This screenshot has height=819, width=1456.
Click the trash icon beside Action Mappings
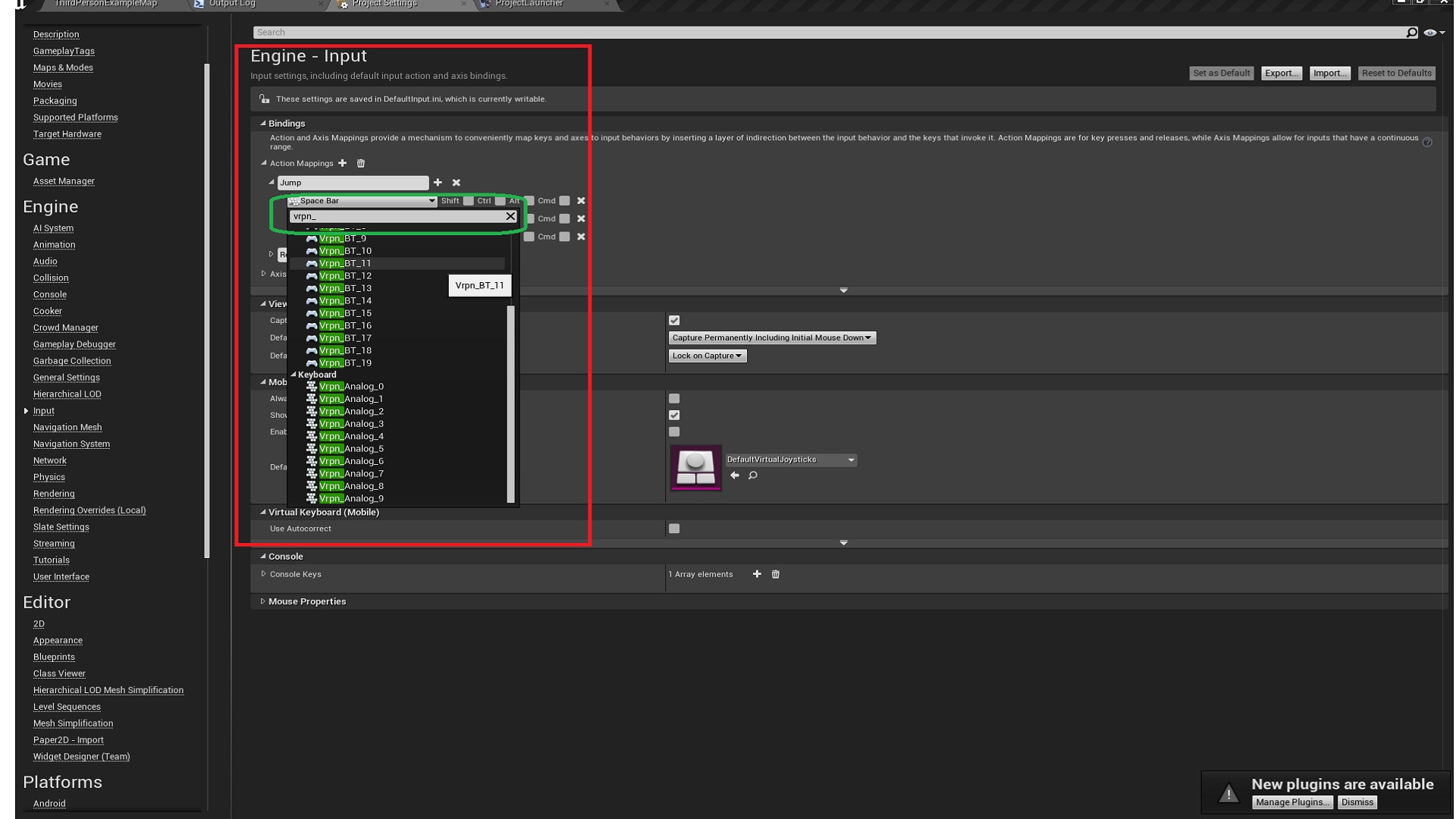pyautogui.click(x=361, y=163)
